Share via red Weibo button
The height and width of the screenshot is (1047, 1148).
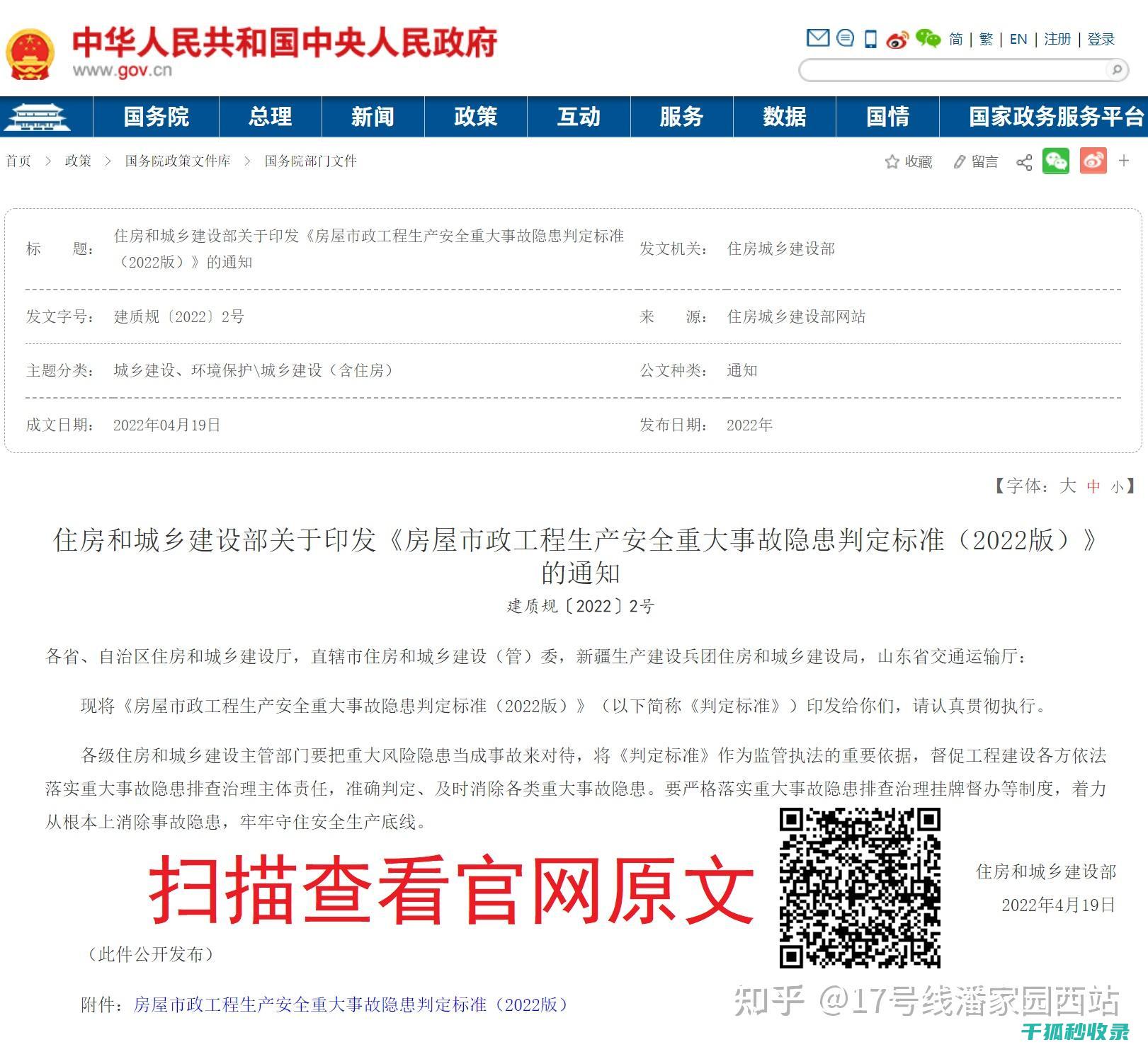pyautogui.click(x=1093, y=161)
